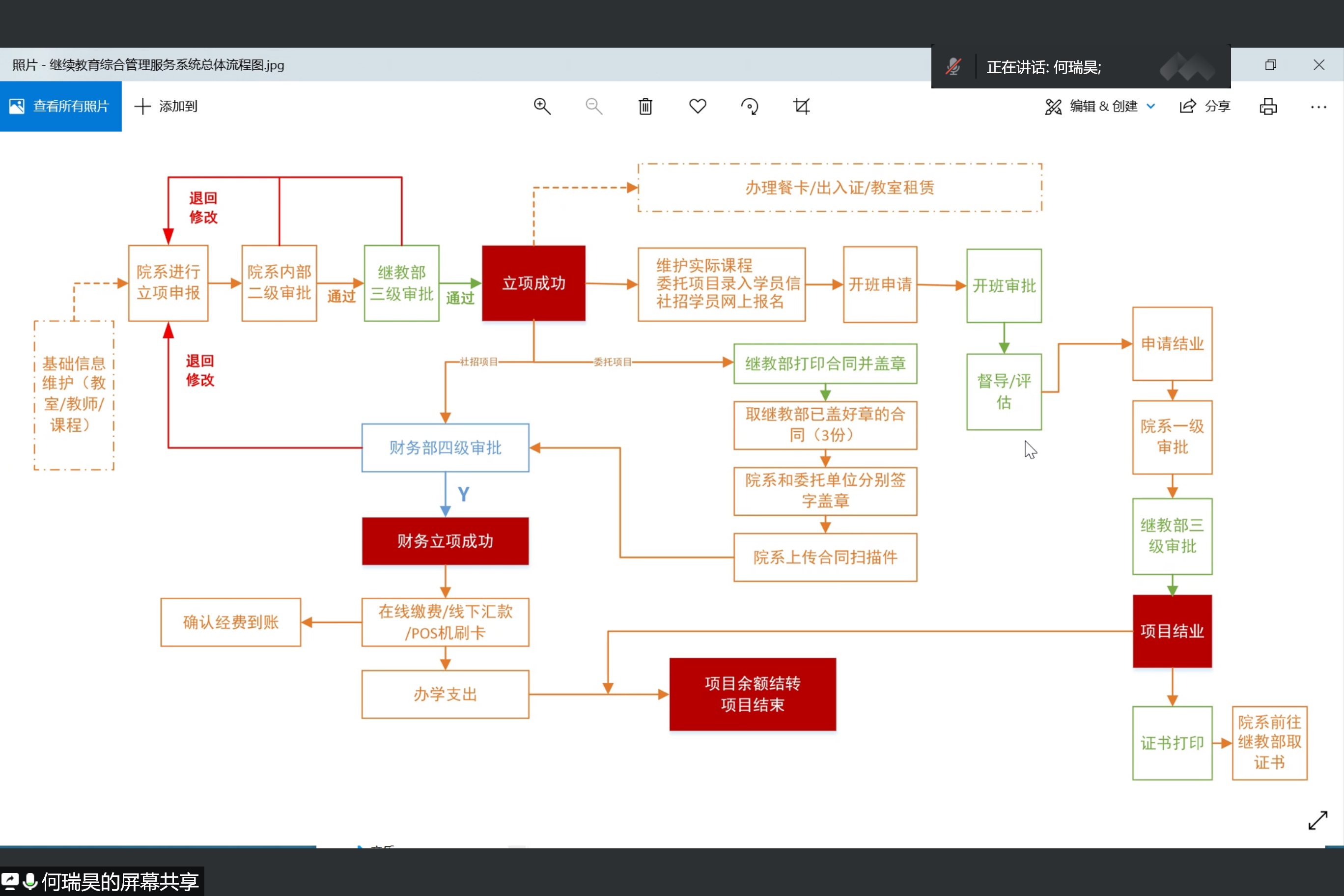The image size is (1344, 896).
Task: Click the zoom out magnifier icon
Action: click(x=594, y=106)
